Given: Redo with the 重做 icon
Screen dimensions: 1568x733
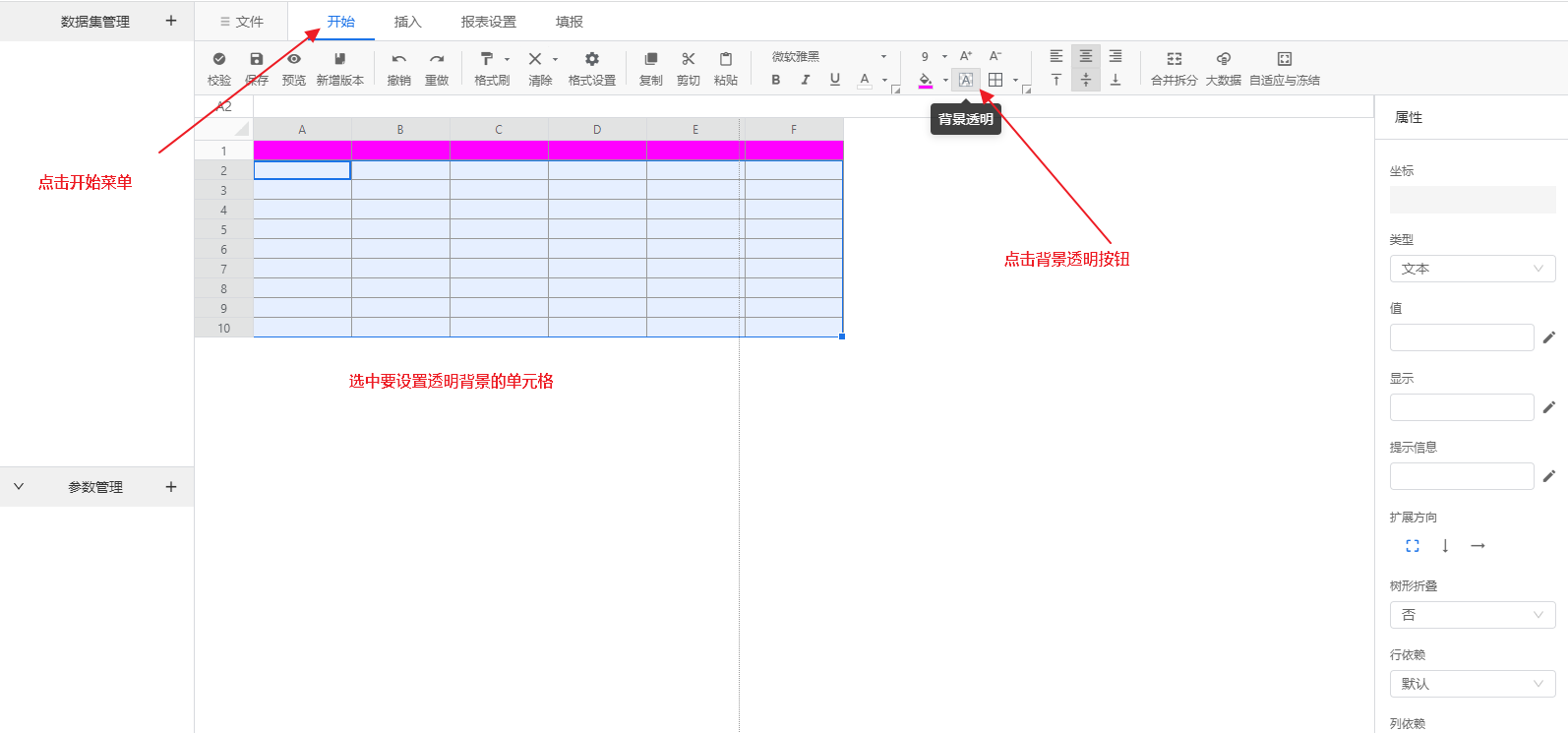Looking at the screenshot, I should pyautogui.click(x=437, y=59).
